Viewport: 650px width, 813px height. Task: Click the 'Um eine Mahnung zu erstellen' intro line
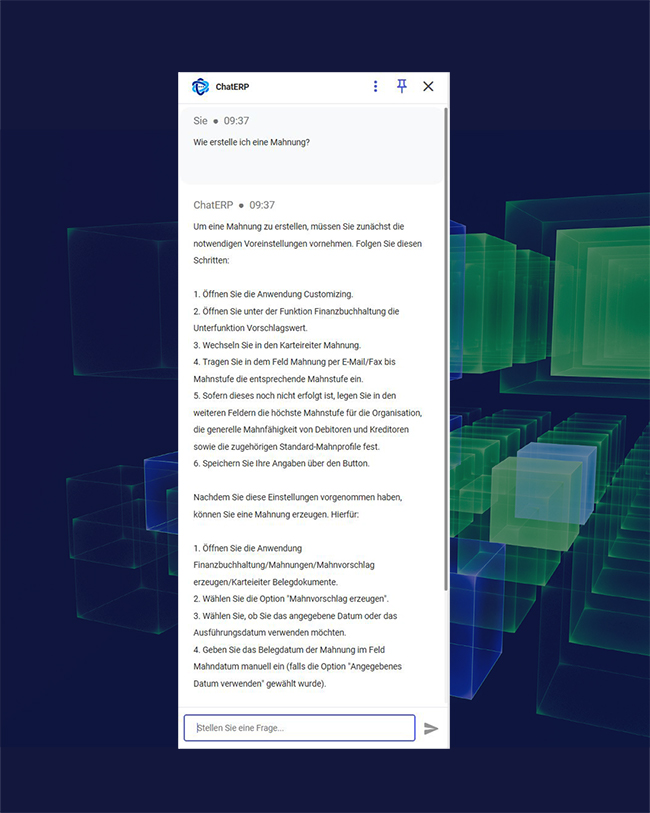[x=299, y=226]
